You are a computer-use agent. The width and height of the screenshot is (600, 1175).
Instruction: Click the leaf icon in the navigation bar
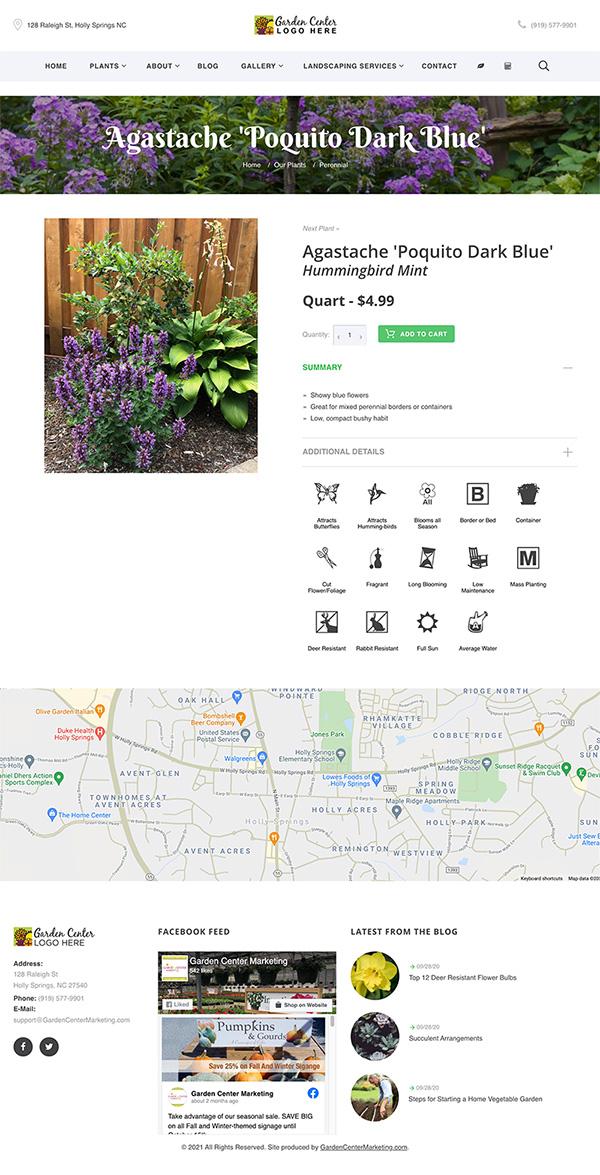point(481,66)
